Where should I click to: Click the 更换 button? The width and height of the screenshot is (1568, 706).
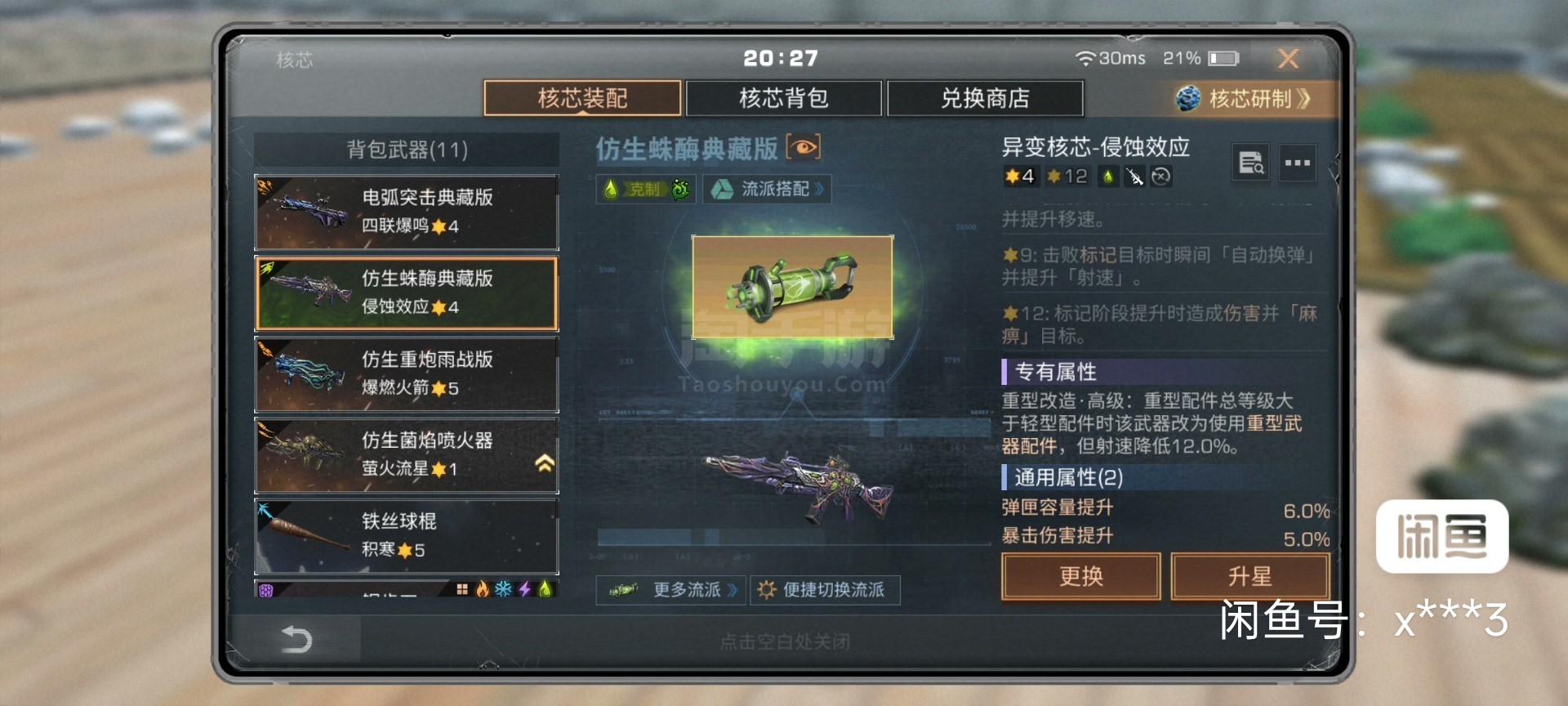pos(1081,576)
